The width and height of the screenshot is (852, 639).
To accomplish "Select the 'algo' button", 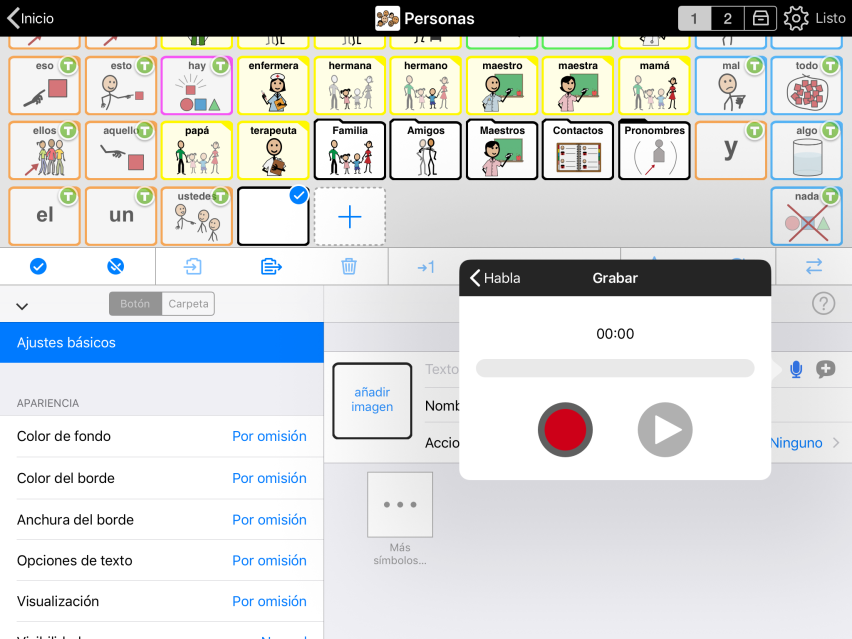I will 806,151.
